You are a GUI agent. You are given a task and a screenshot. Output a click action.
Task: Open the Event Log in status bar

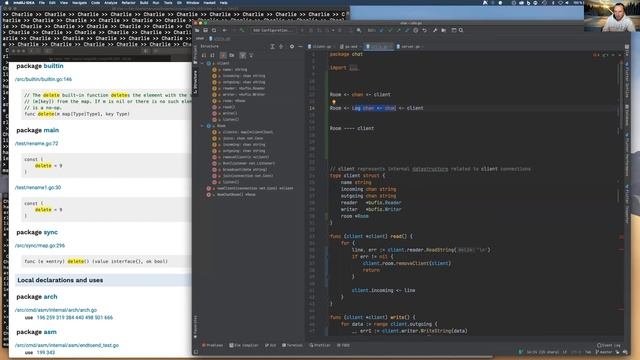609,345
